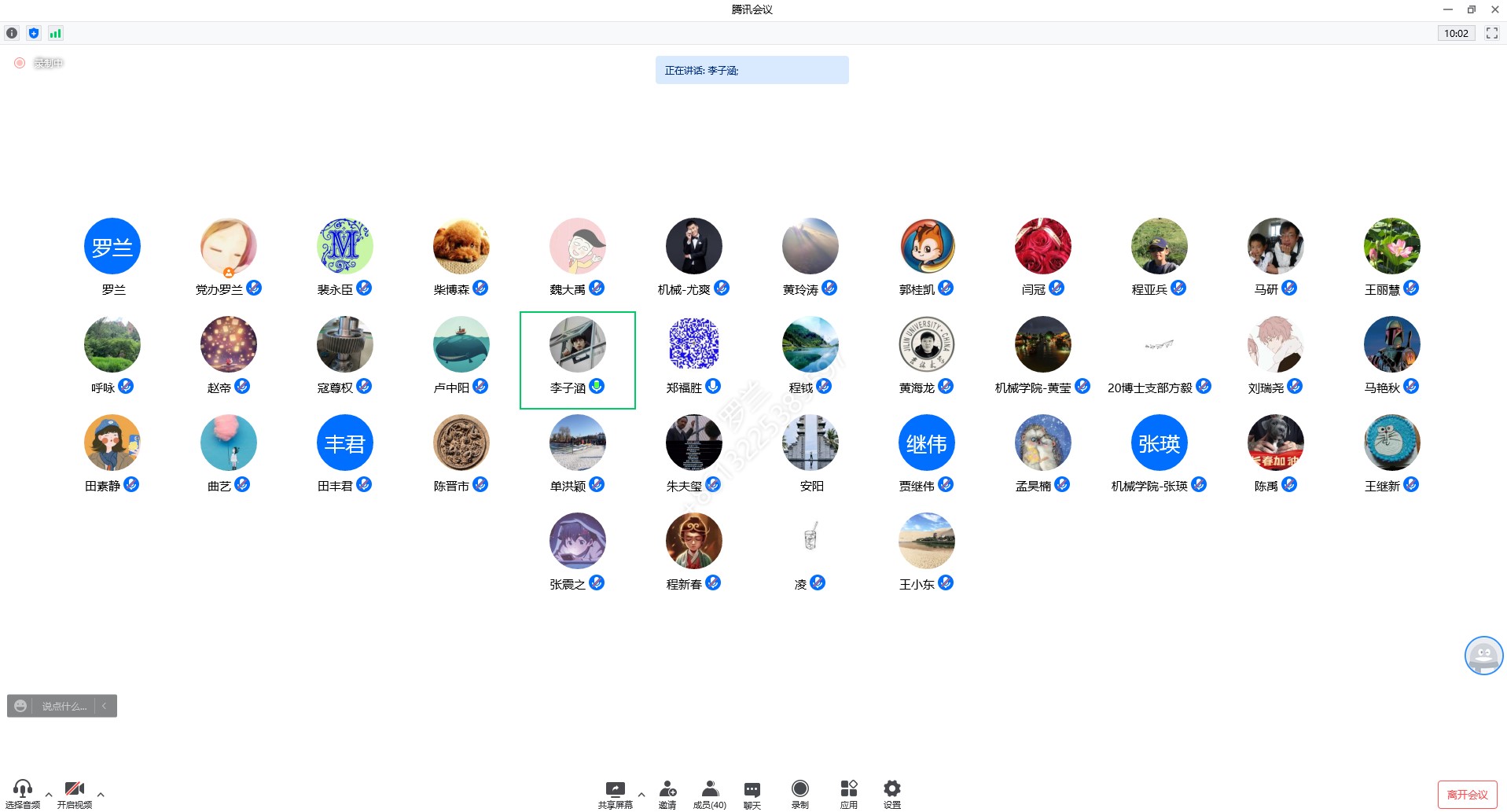
Task: Click the blue security shield icon
Action: tap(33, 33)
